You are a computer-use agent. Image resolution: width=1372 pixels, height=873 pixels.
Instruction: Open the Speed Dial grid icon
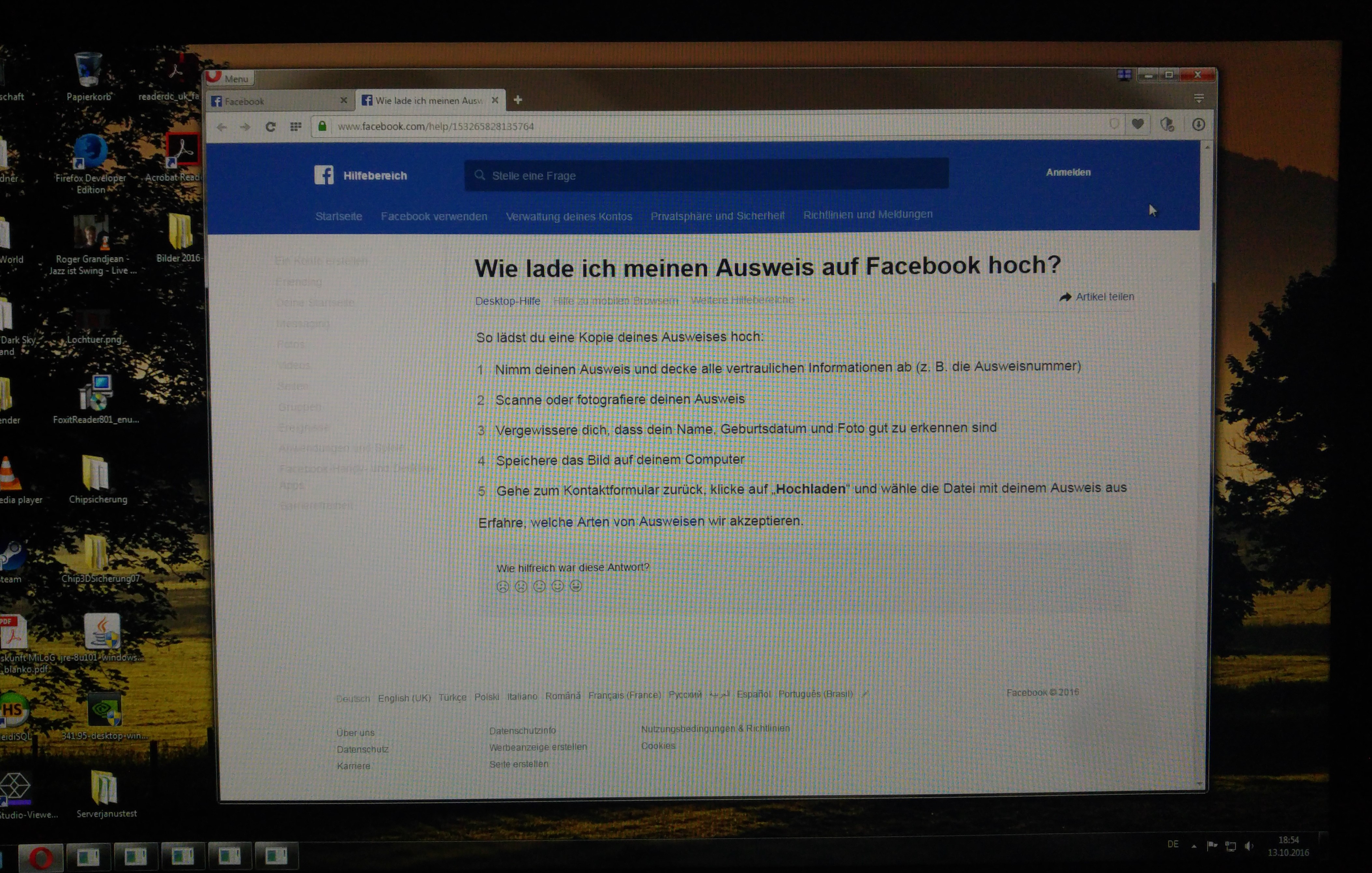(295, 126)
